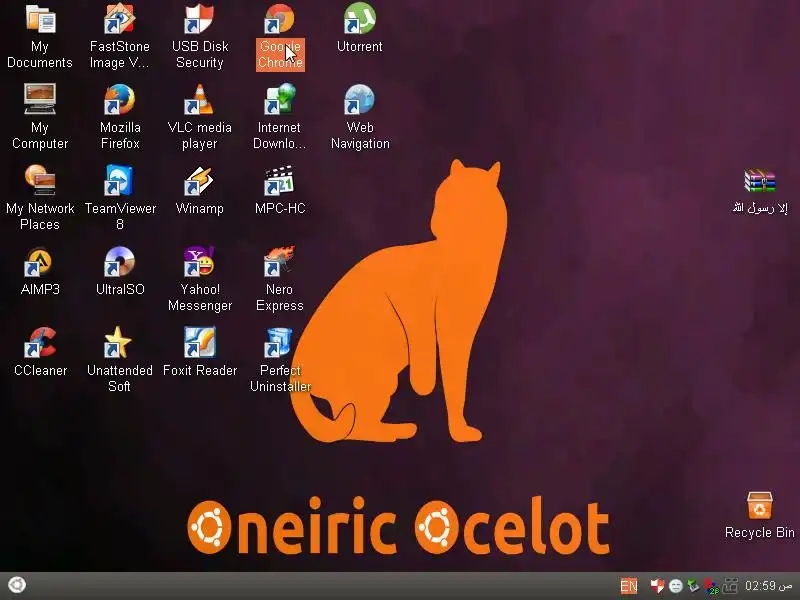Open USB Disk Security shield tray icon
The image size is (800, 600).
(657, 586)
